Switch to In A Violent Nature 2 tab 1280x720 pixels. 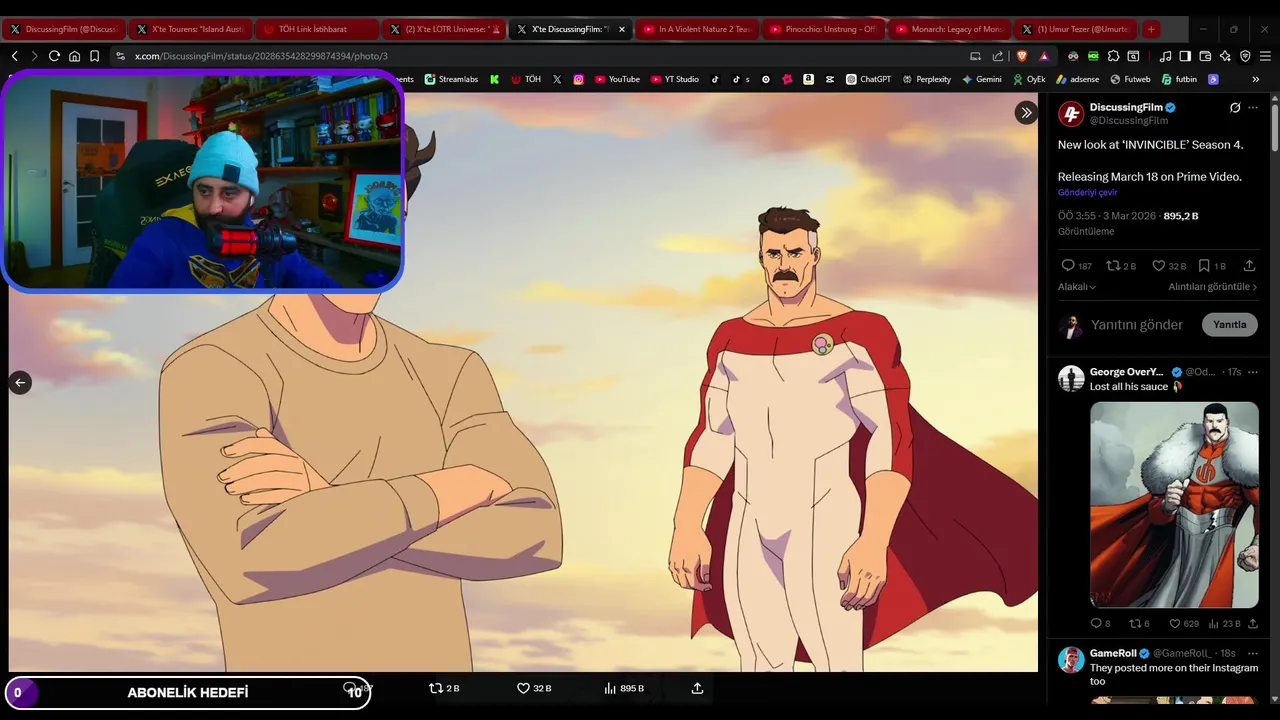697,29
